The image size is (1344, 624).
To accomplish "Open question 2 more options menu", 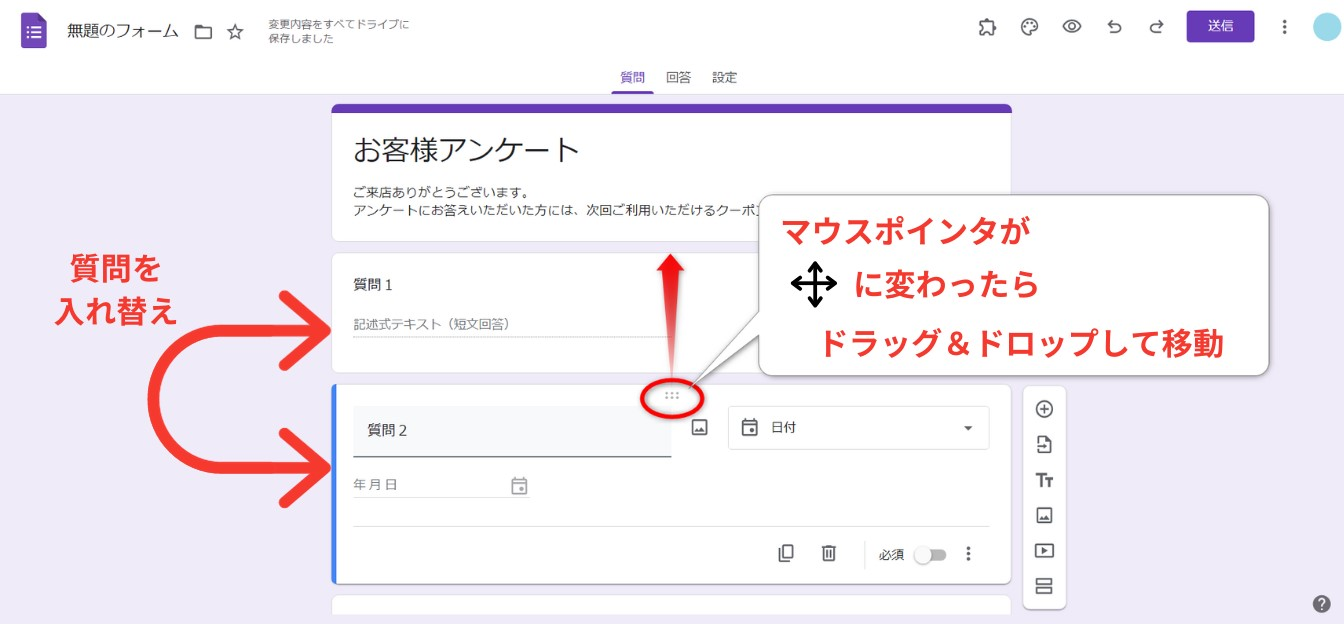I will (x=968, y=554).
